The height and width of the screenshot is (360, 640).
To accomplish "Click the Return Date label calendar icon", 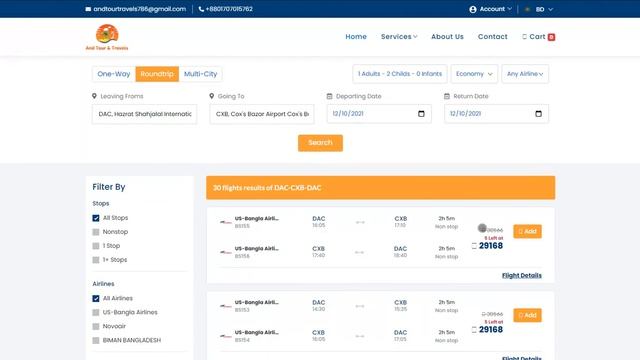I will click(x=447, y=96).
